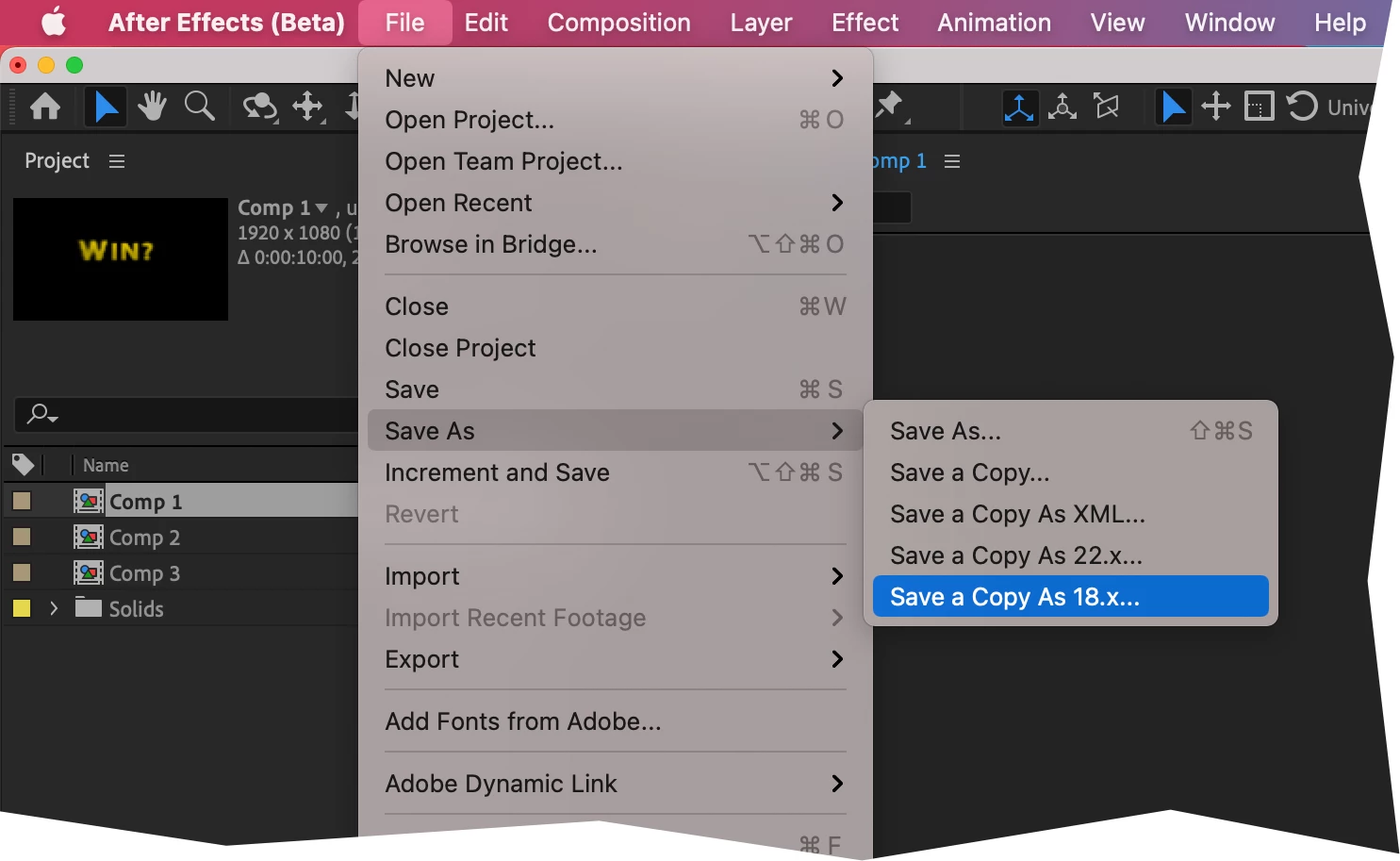Choose Save a Copy...
The image size is (1400, 861).
coord(1071,472)
